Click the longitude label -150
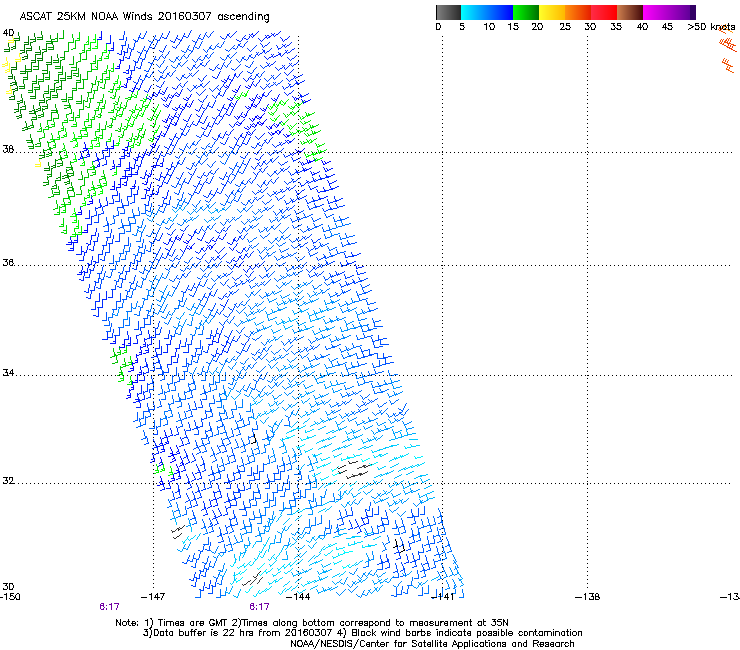Viewport: 740px width, 650px height. tap(10, 597)
